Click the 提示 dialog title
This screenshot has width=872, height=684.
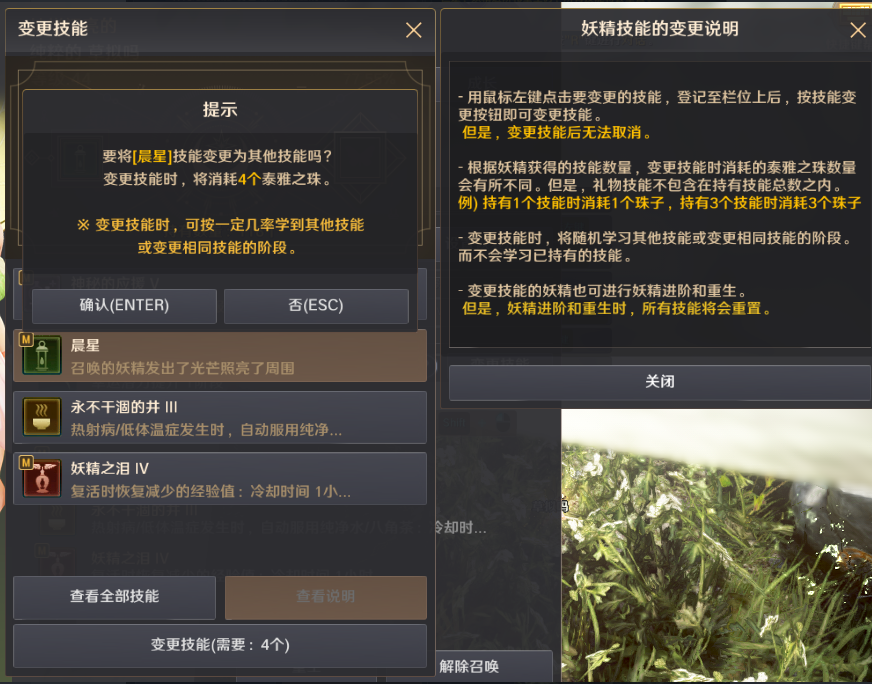click(x=220, y=110)
